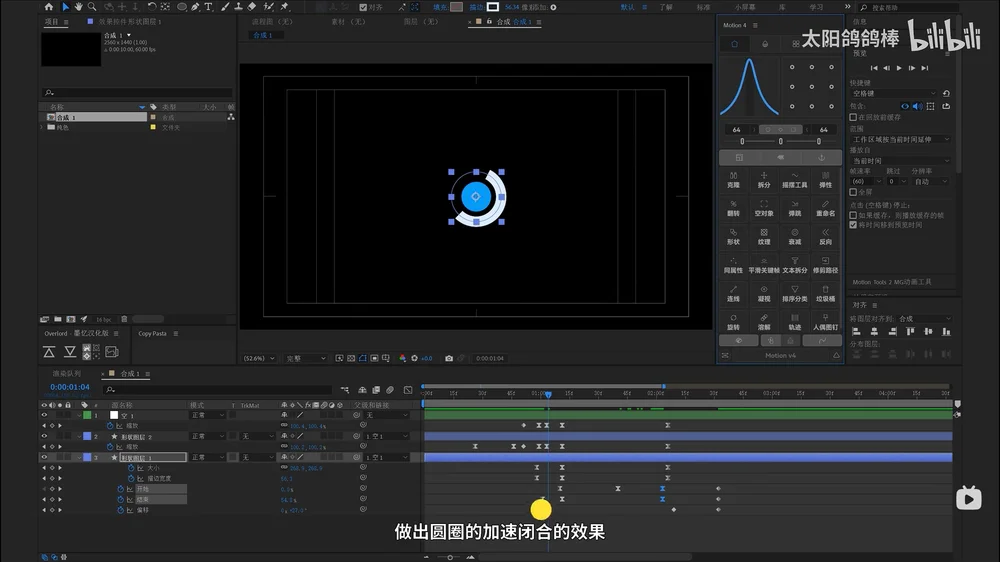This screenshot has height=562, width=1000.
Task: Toggle stopwatch for 开始 property
Action: (120, 489)
